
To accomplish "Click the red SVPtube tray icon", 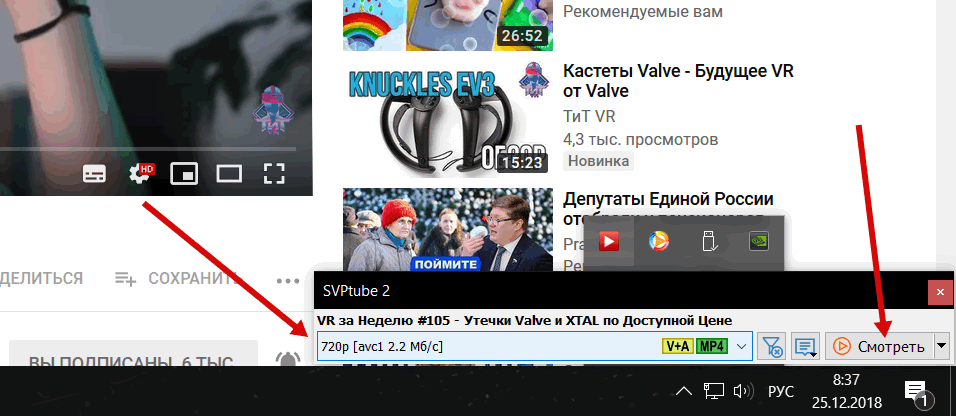I will click(x=608, y=242).
